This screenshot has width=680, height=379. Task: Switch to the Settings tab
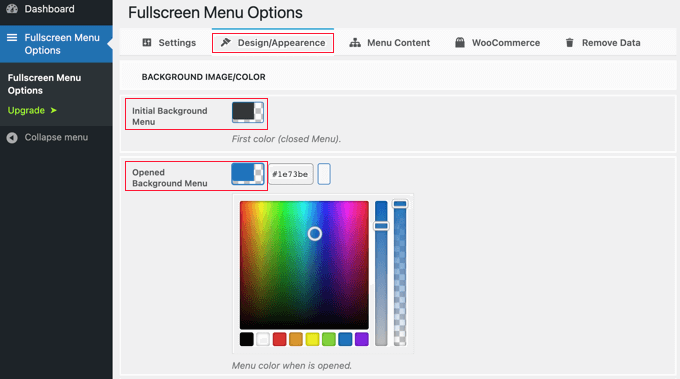(169, 43)
